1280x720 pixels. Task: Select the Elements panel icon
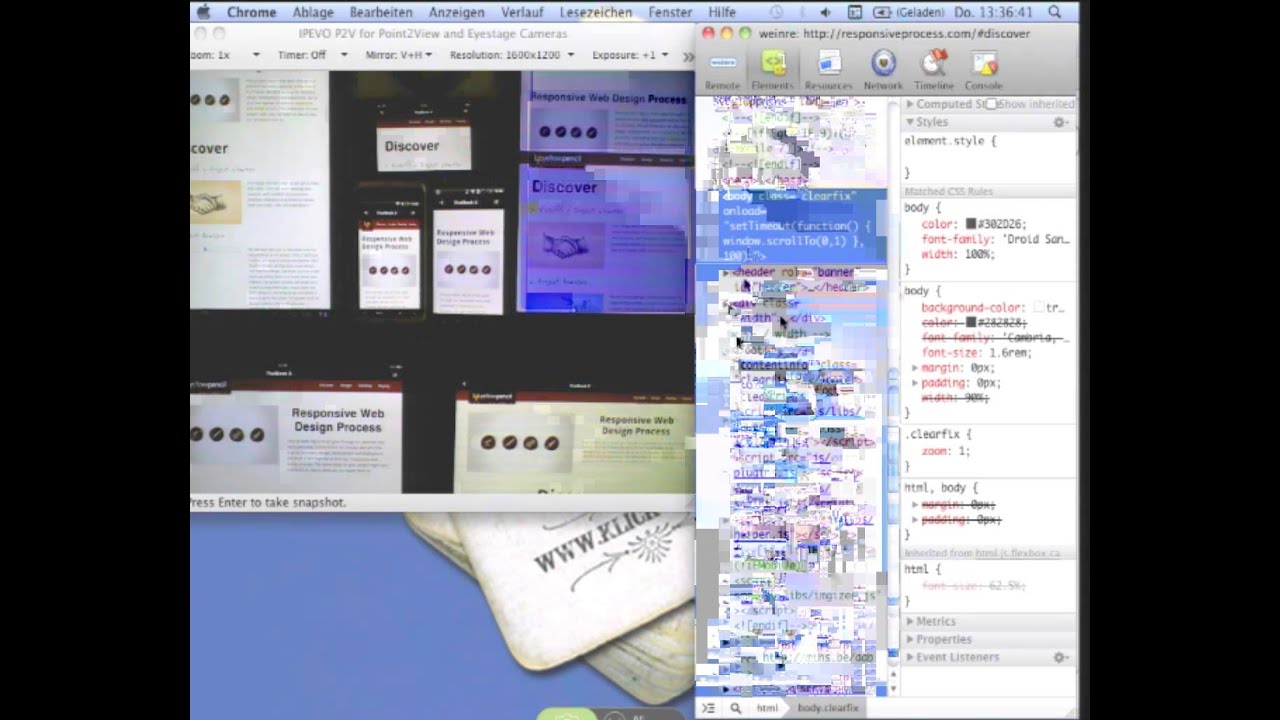pos(772,70)
